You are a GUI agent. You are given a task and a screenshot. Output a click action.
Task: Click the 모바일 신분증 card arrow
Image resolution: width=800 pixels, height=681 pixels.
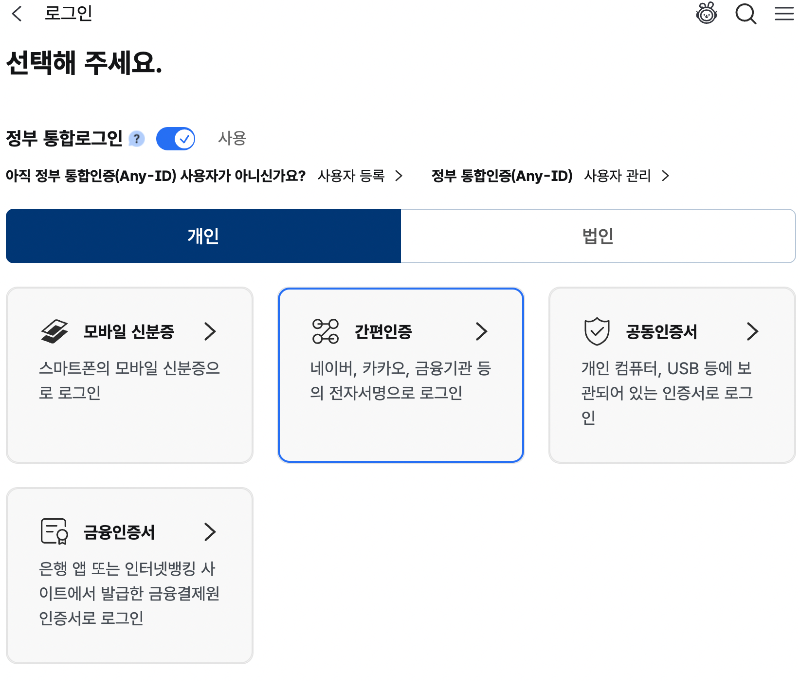(210, 332)
